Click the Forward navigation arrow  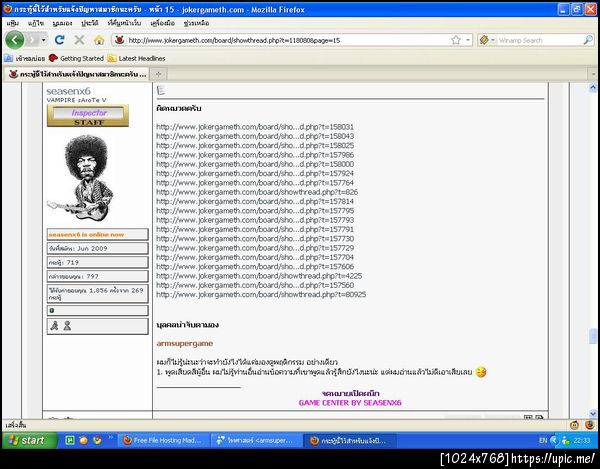point(32,40)
